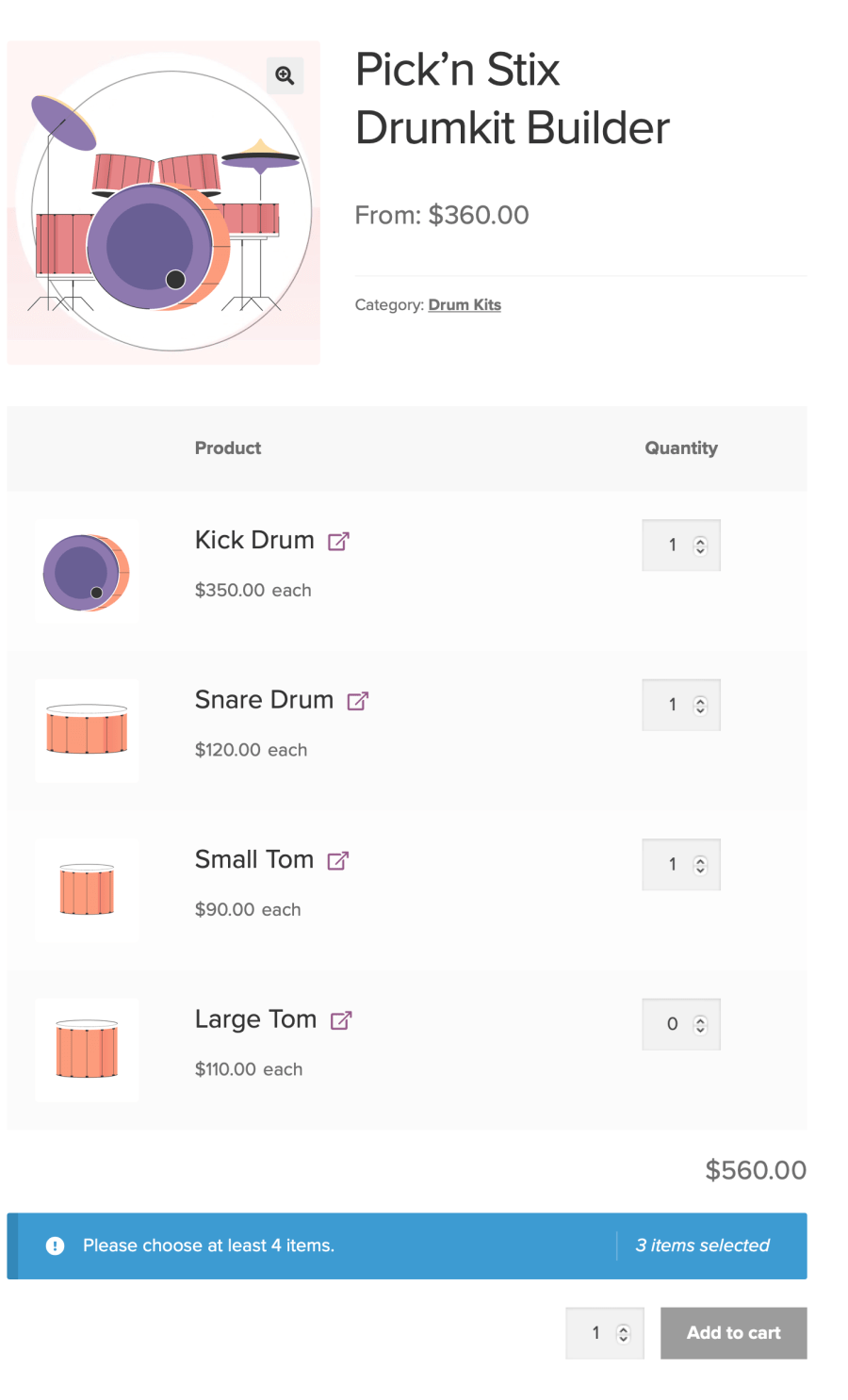Switch focus to the Product column header
This screenshot has width=848, height=1400.
click(227, 448)
